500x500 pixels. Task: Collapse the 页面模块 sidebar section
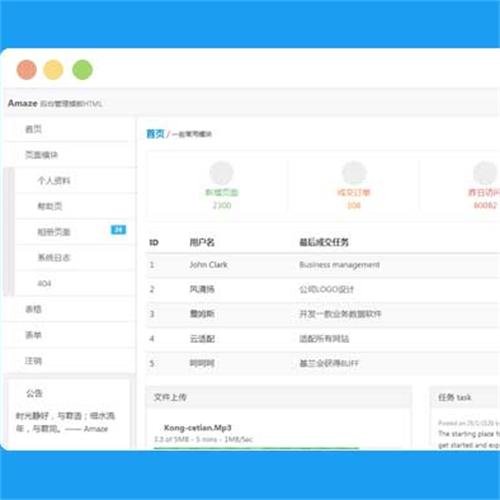[42, 155]
